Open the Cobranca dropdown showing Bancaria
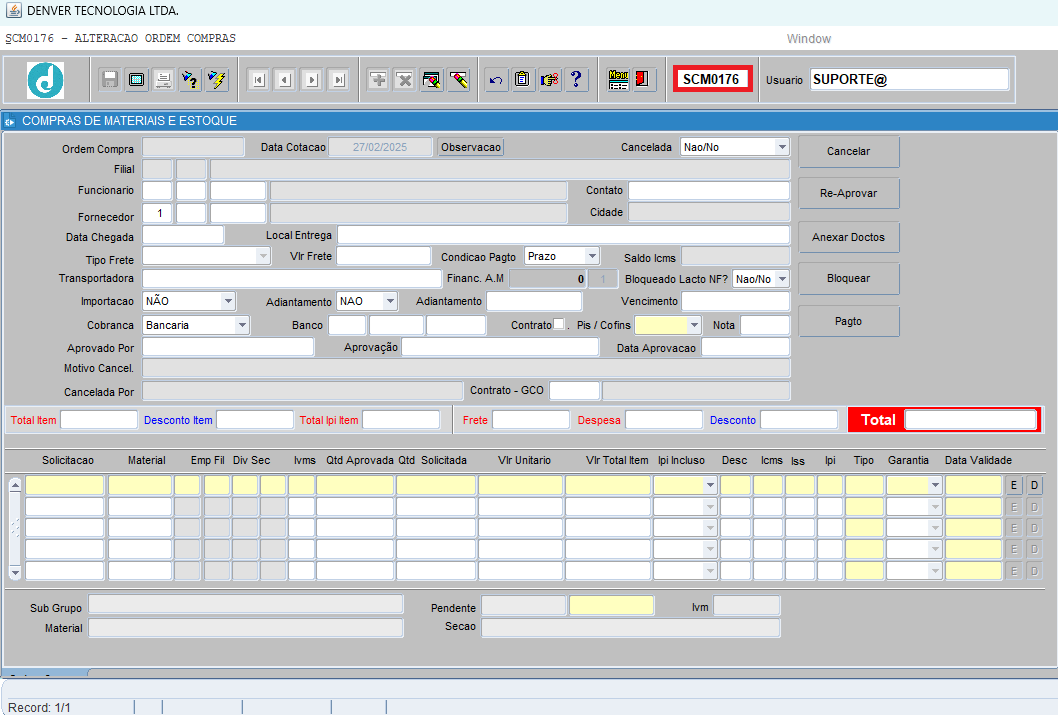The image size is (1059, 715). point(242,325)
